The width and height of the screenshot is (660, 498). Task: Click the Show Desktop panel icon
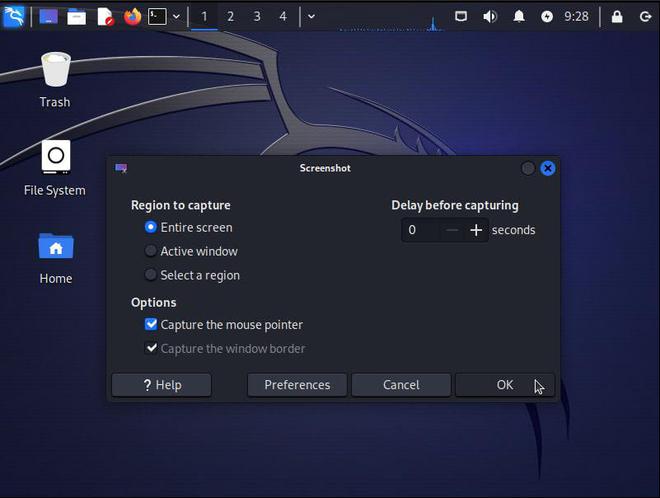click(48, 17)
